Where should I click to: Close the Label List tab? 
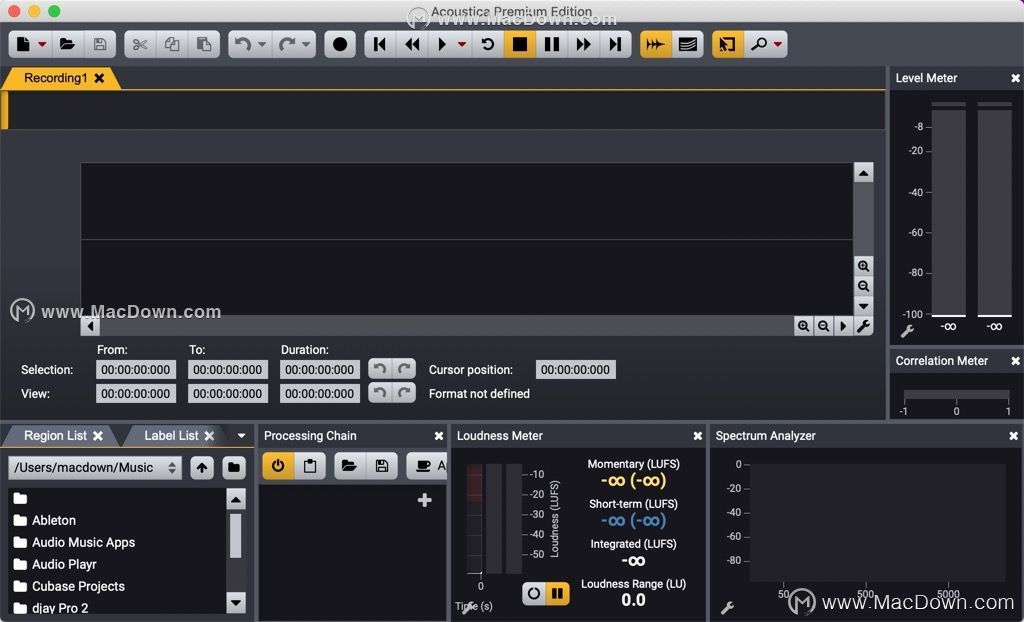[209, 436]
